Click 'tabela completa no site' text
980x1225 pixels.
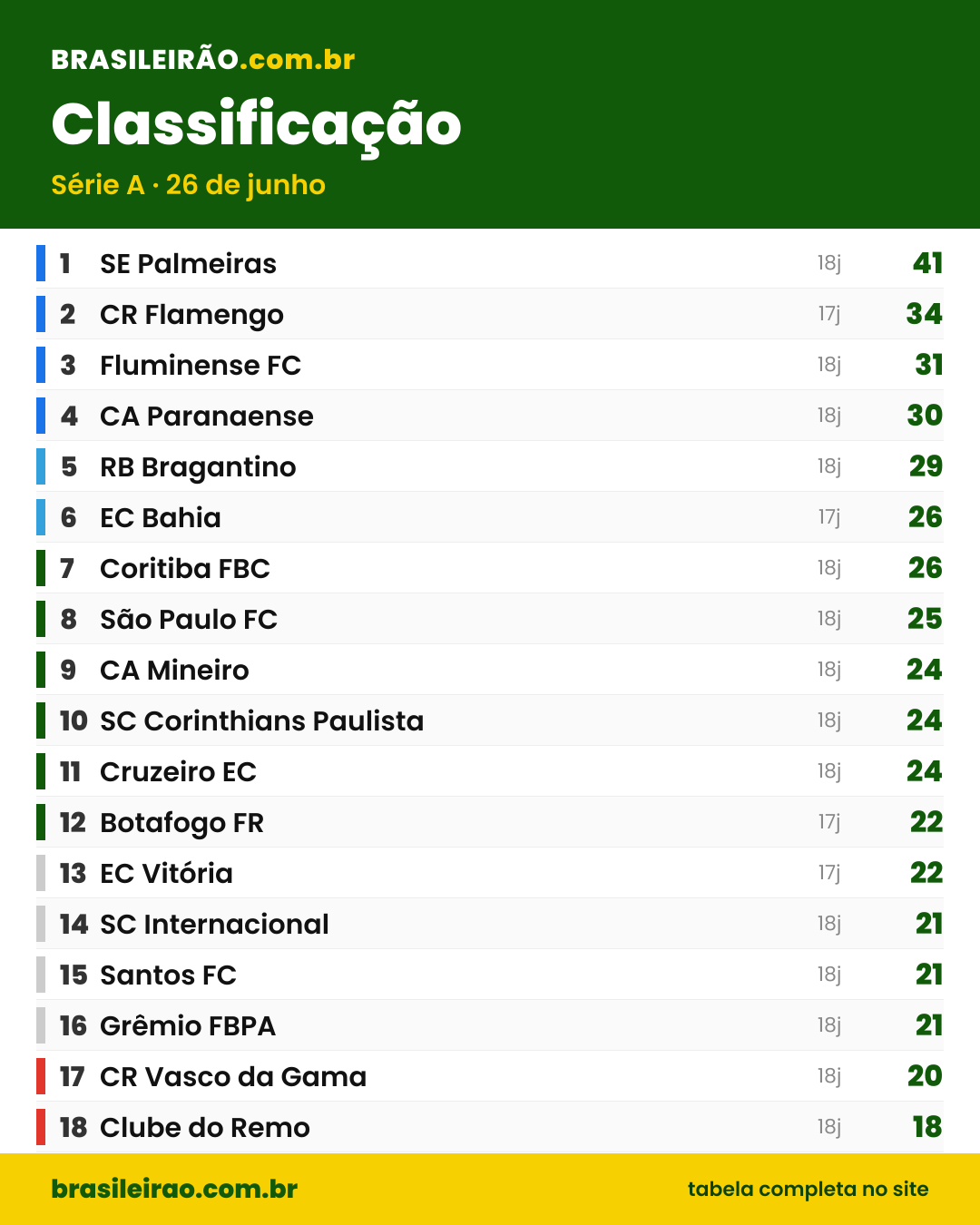(808, 1189)
